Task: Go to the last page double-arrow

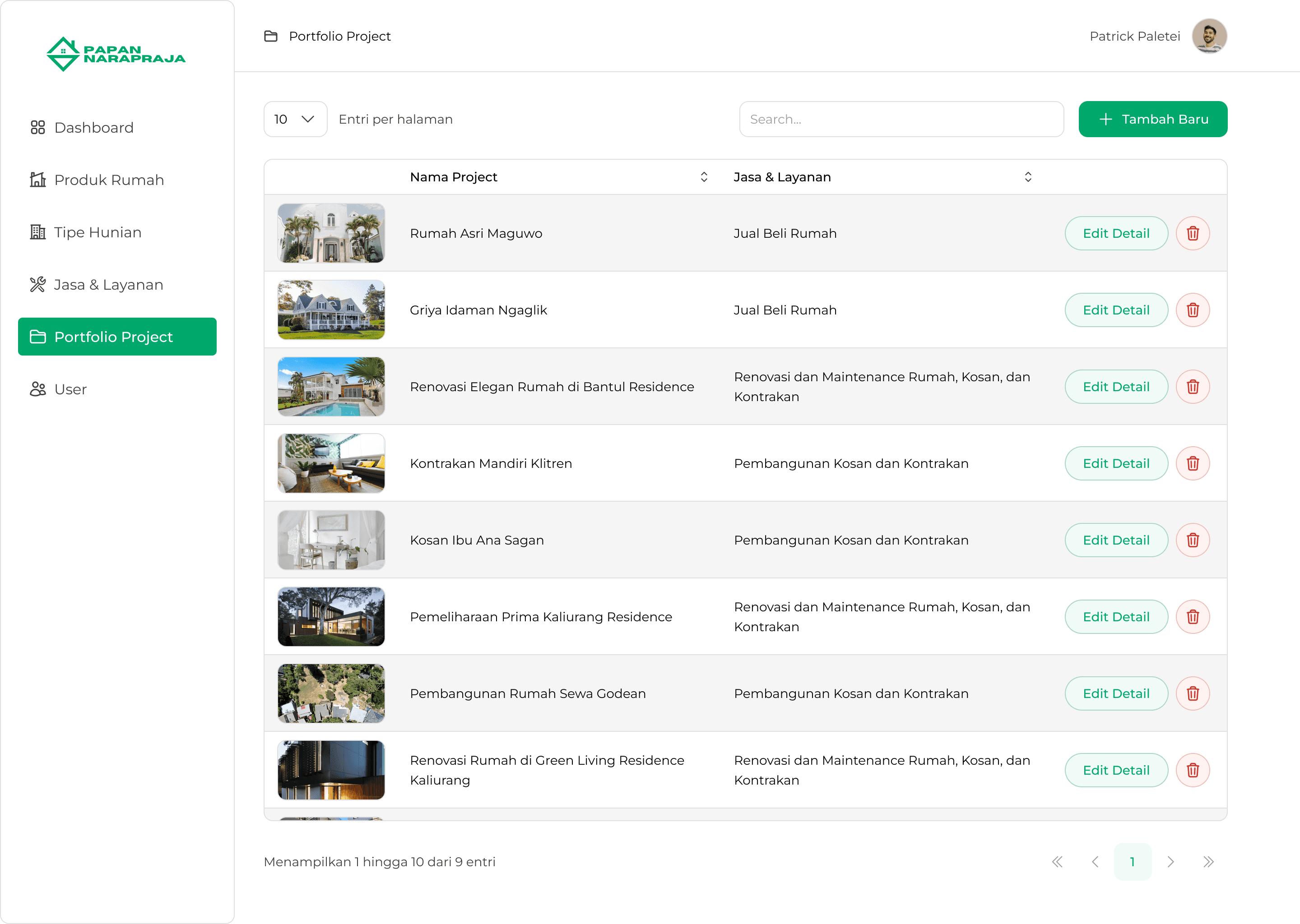Action: point(1208,861)
